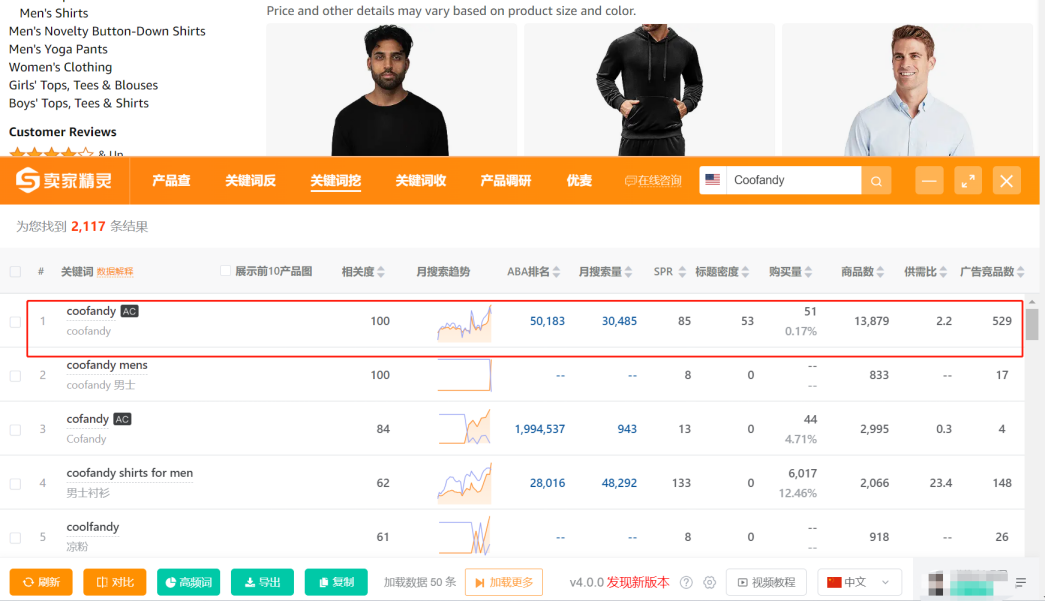
Task: Click the 导出 export button
Action: [261, 582]
